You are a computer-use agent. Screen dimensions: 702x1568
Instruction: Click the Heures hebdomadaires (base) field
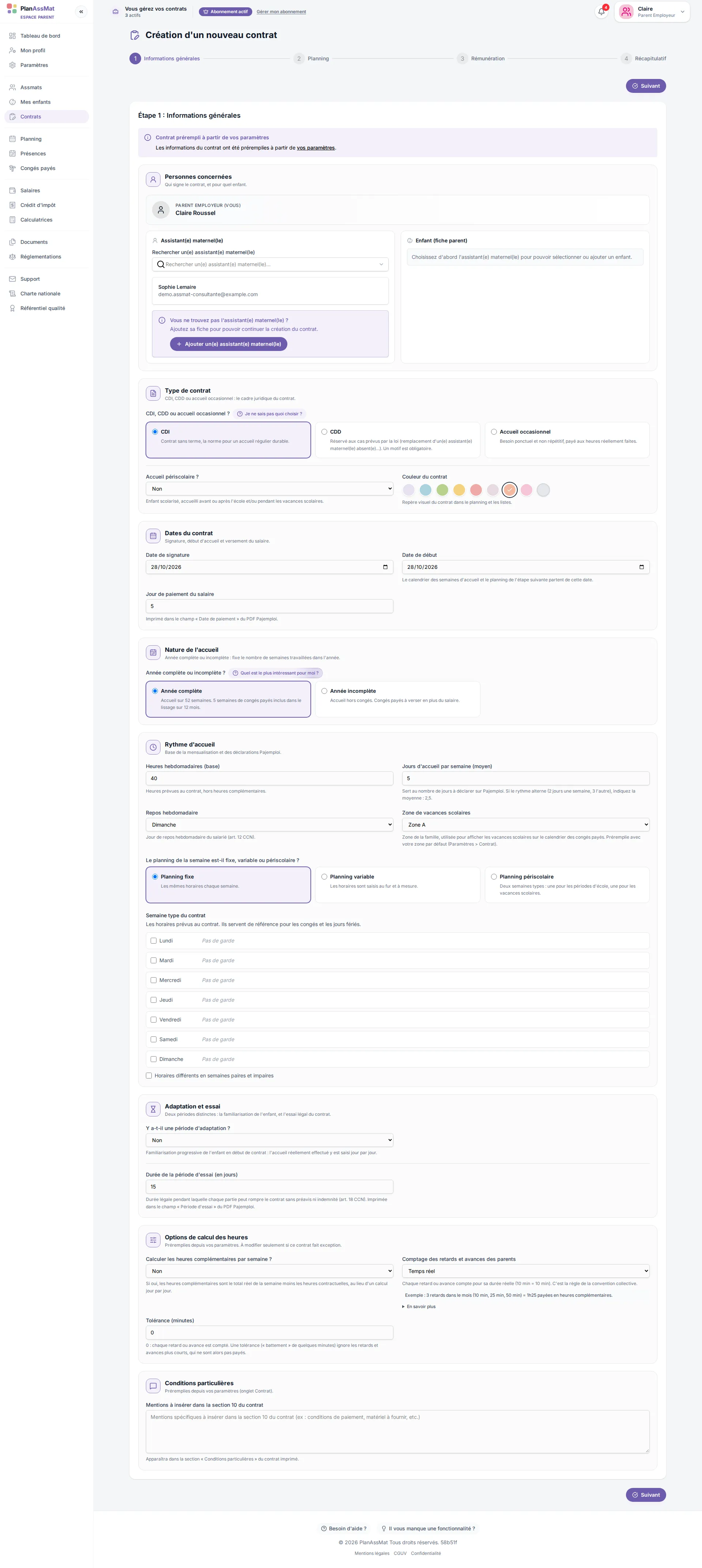pos(269,779)
